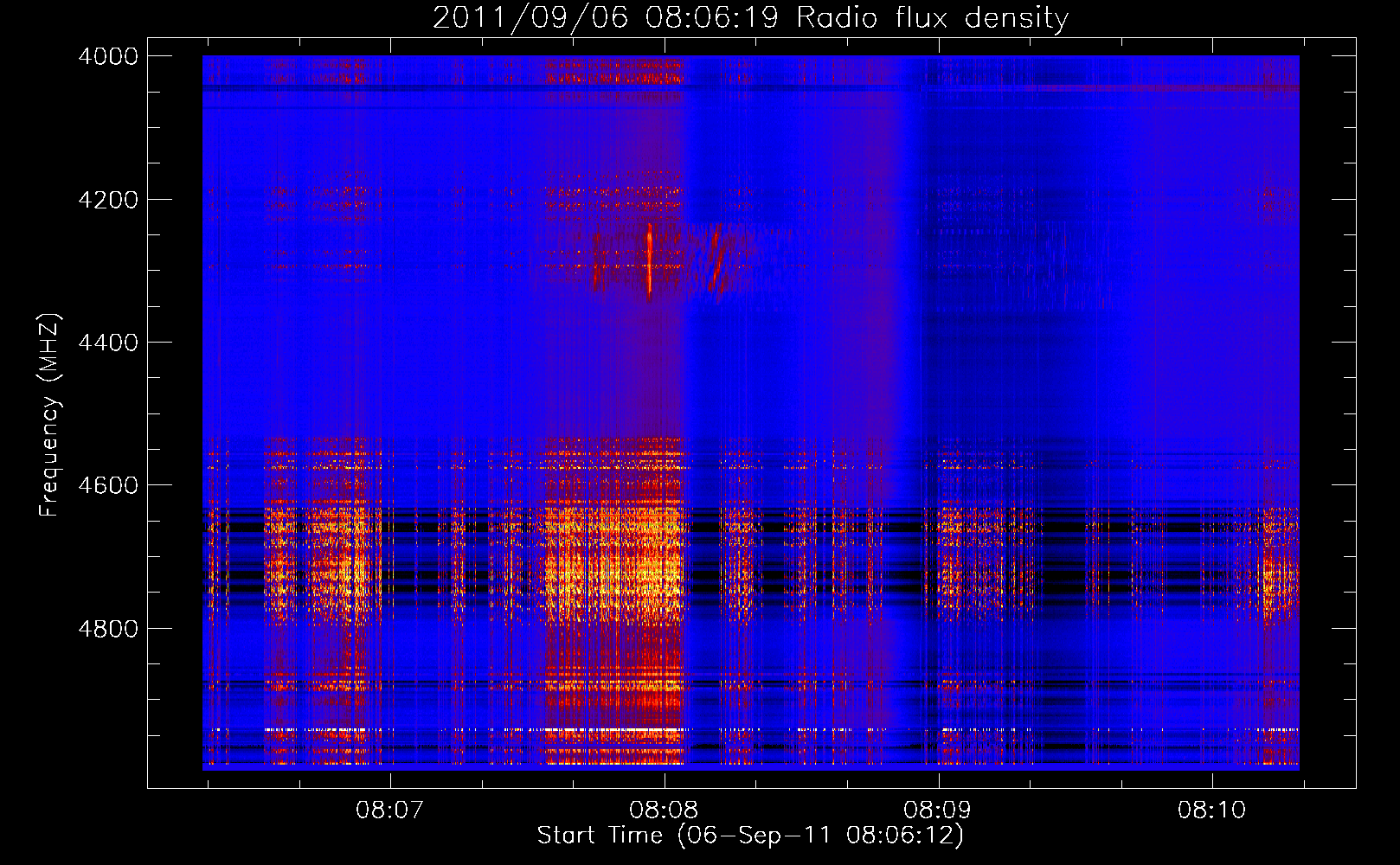The width and height of the screenshot is (1400, 865).
Task: Click the 4800 frequency axis label
Action: coord(108,629)
